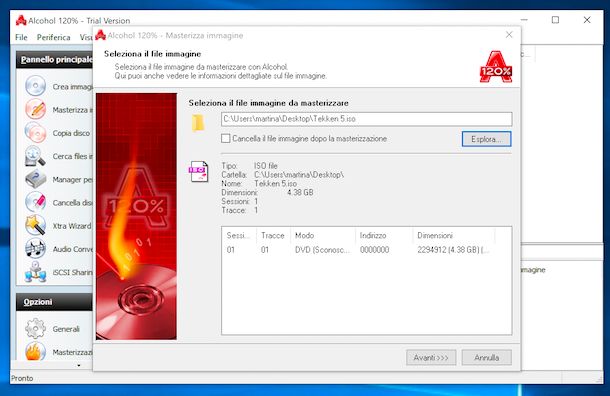
Task: Select the Masterizza immagine icon in sidebar
Action: coord(35,109)
